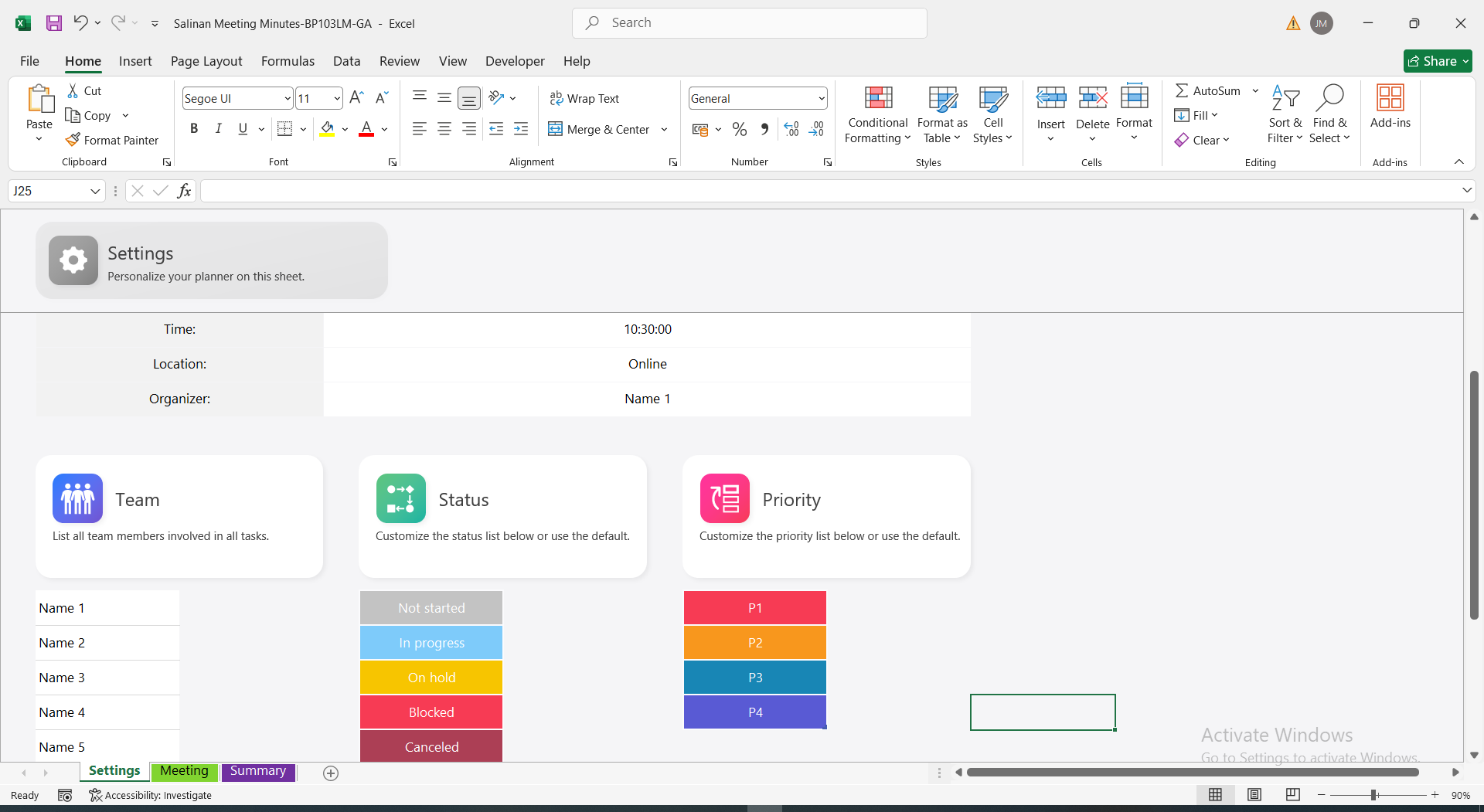Increase font size with larger A icon
1484x812 pixels.
(x=356, y=98)
